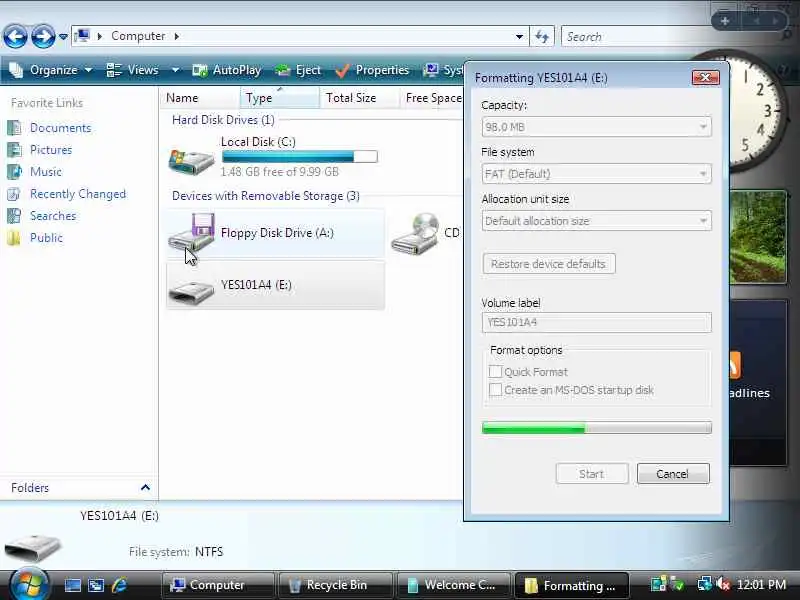The height and width of the screenshot is (600, 800).
Task: Click the Volume label text field
Action: 596,322
